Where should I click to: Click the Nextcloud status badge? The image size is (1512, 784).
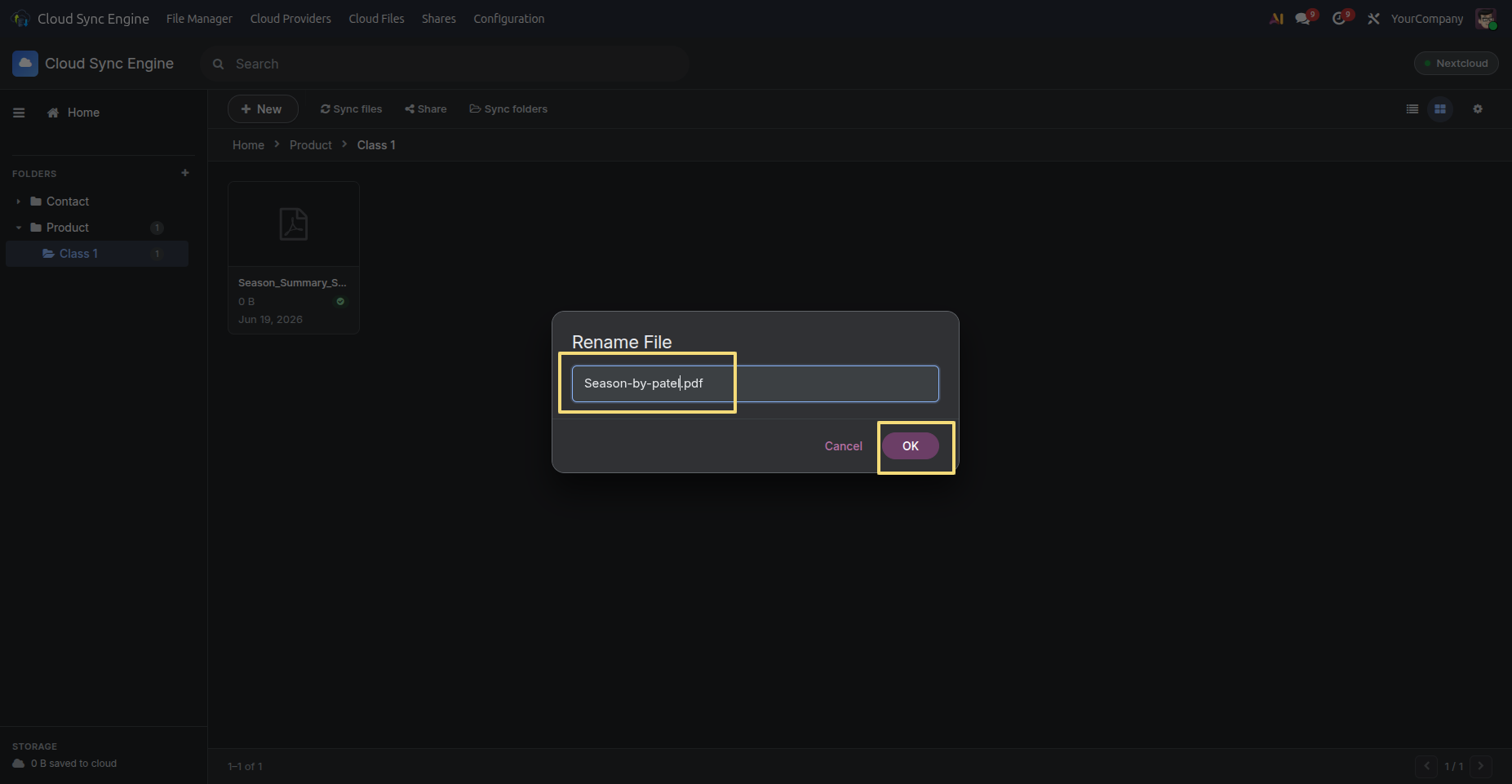click(x=1456, y=64)
